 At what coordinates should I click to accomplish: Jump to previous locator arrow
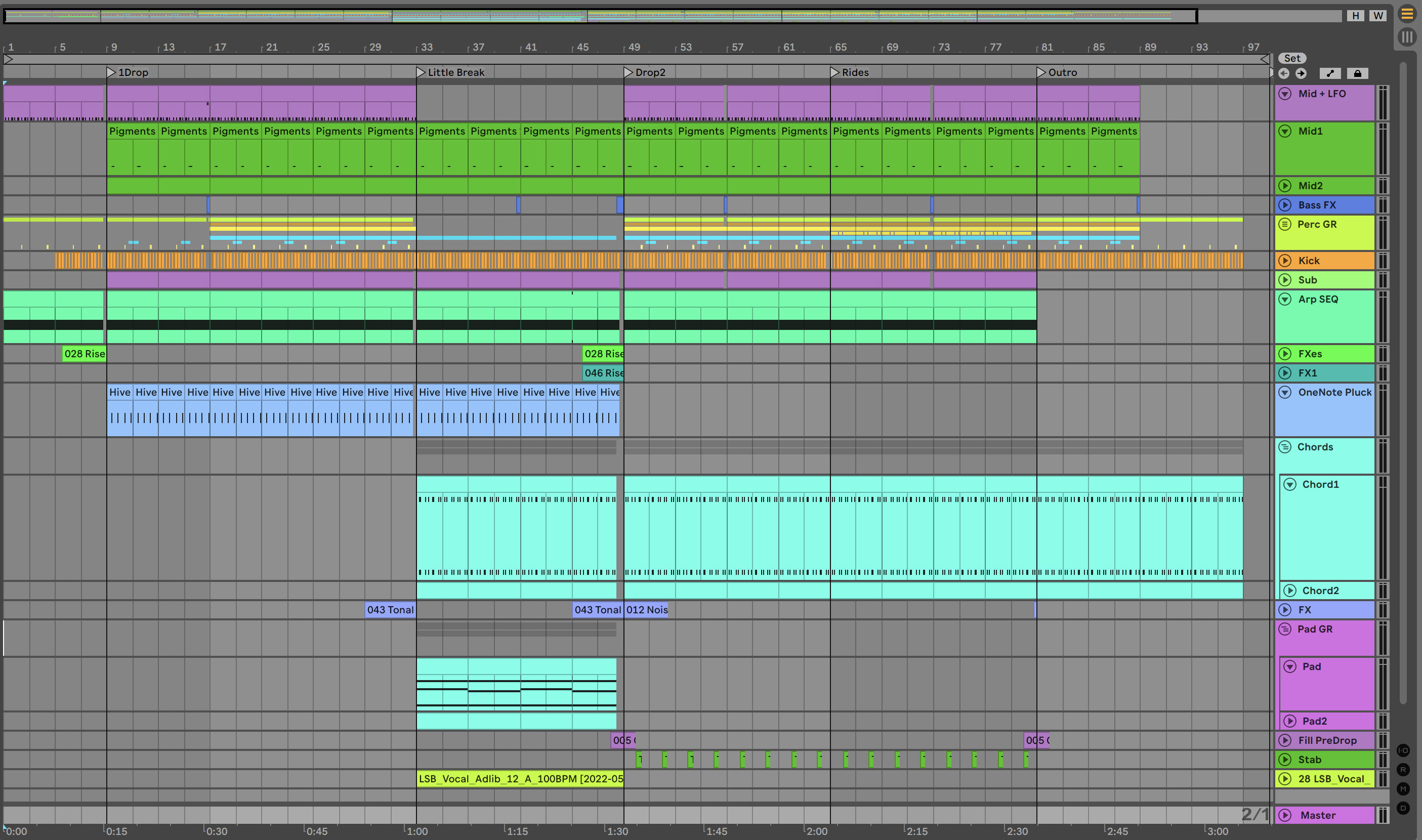click(1284, 73)
